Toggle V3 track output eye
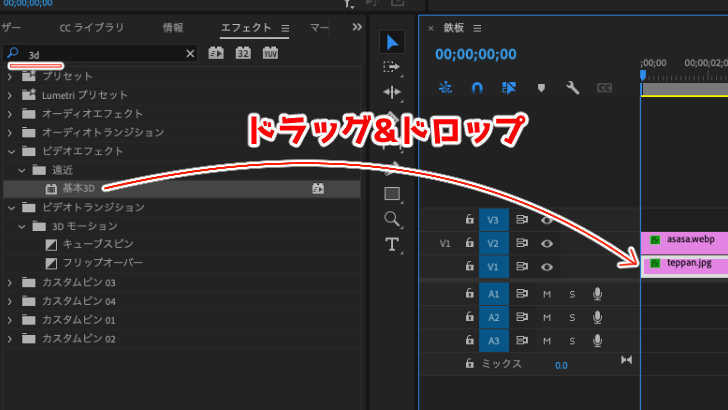The image size is (728, 410). (x=546, y=220)
